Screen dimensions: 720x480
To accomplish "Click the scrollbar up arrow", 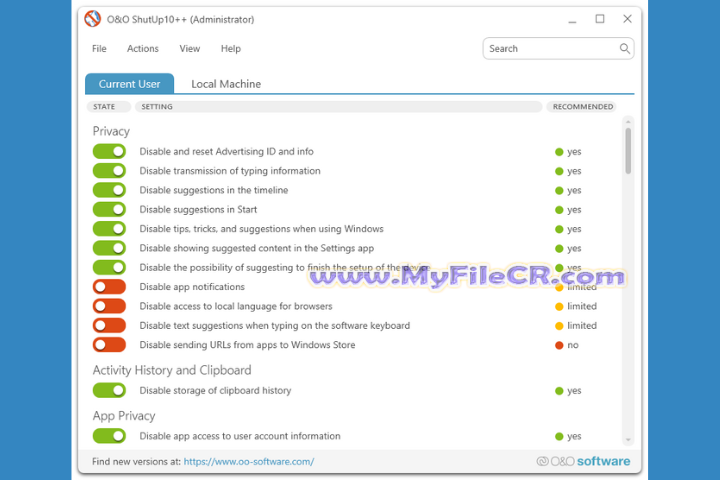I will (x=628, y=122).
